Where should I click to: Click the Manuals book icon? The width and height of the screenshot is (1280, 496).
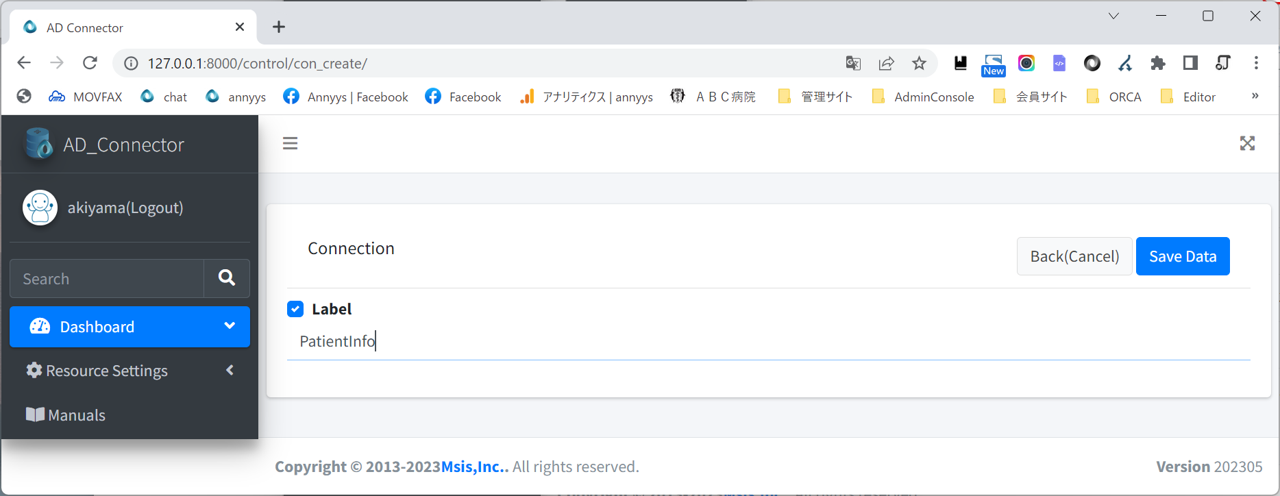[x=35, y=415]
